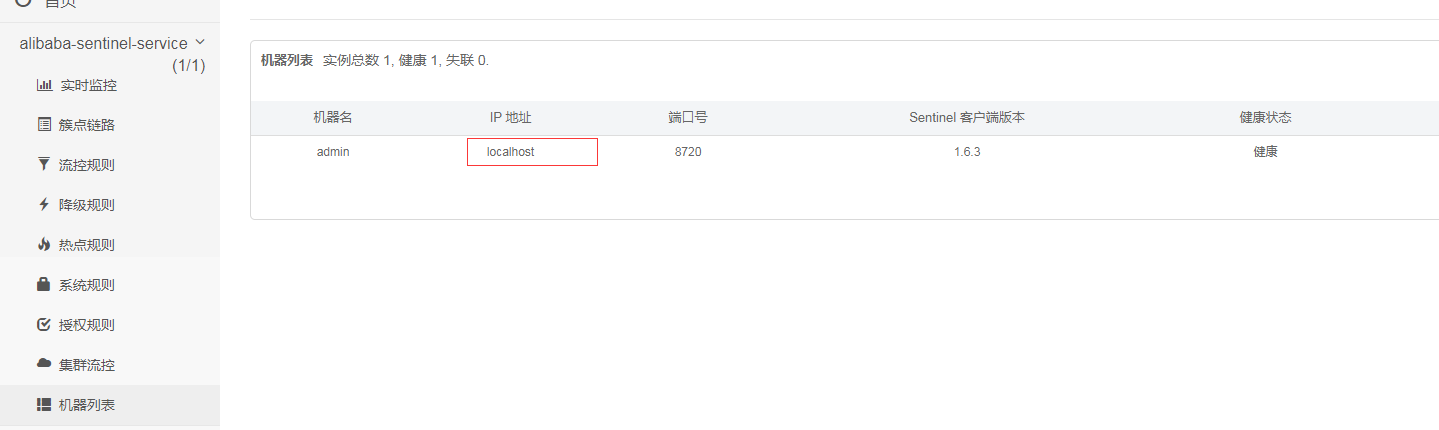Click the lock icon for 系统规则
This screenshot has width=1439, height=430.
44,284
